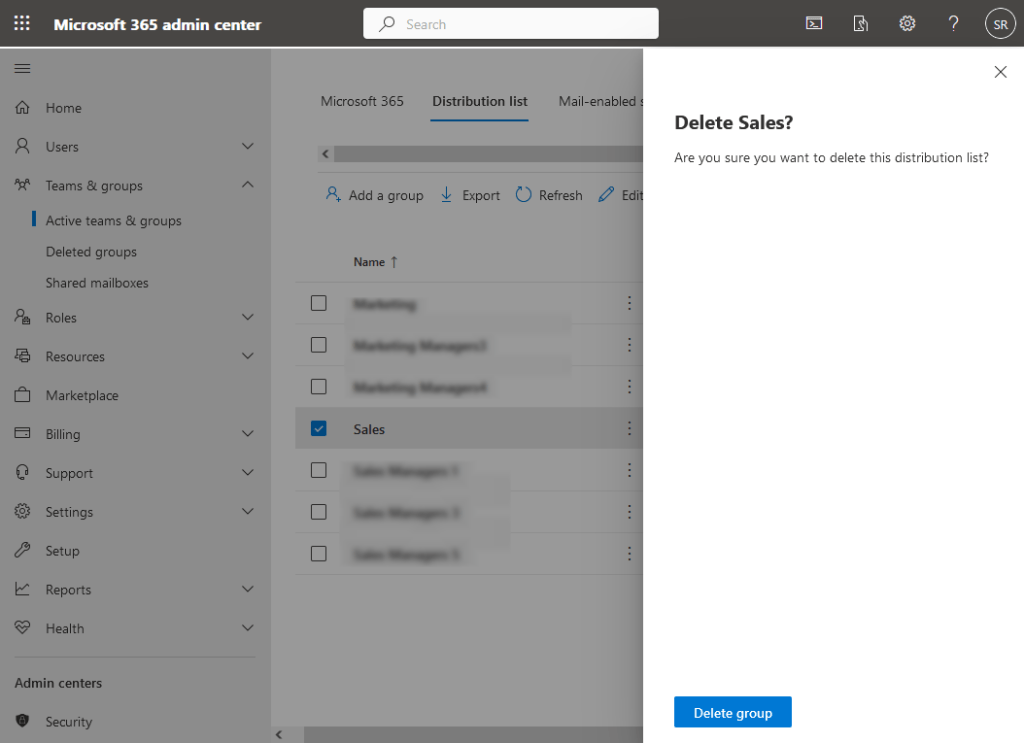Open the Microsoft 365 app launcher grid

pyautogui.click(x=22, y=23)
